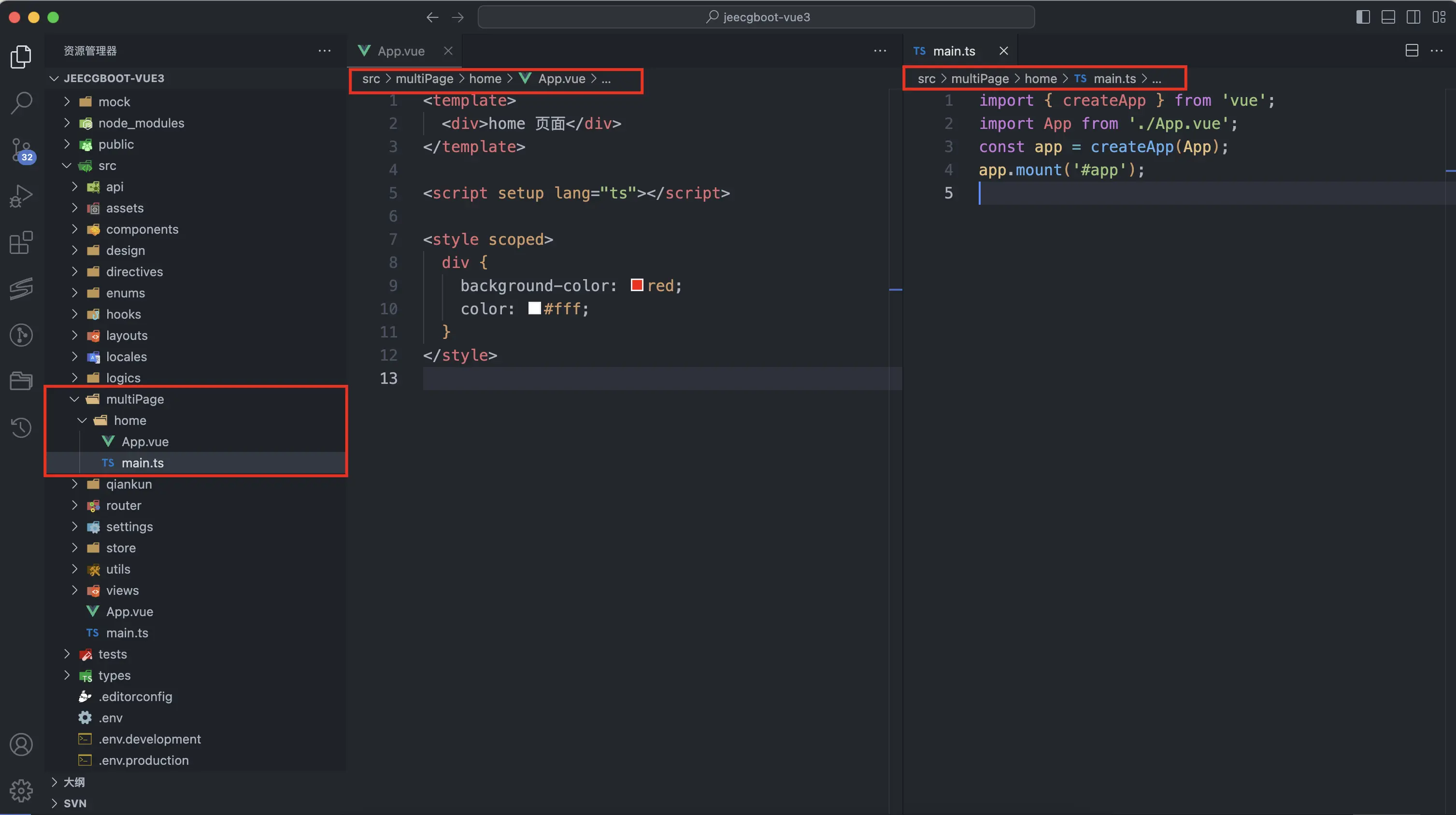Click the App.vue file in home folder
The height and width of the screenshot is (815, 1456).
pyautogui.click(x=144, y=441)
